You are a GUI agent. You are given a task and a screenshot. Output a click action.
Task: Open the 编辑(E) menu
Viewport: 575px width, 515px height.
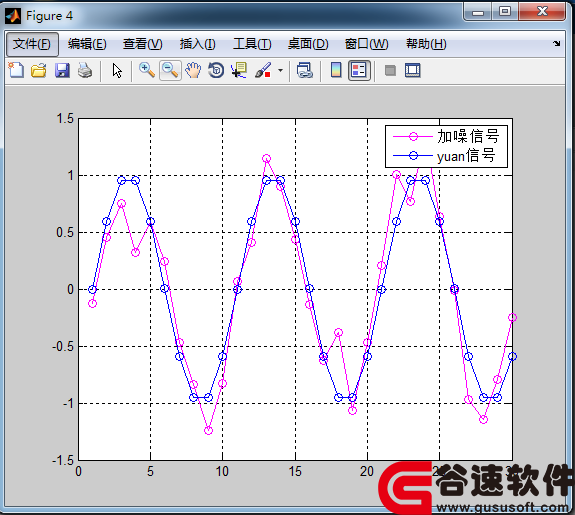[x=87, y=44]
